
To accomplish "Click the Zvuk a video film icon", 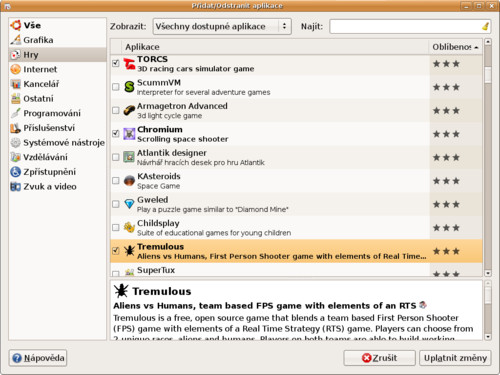I will [16, 187].
